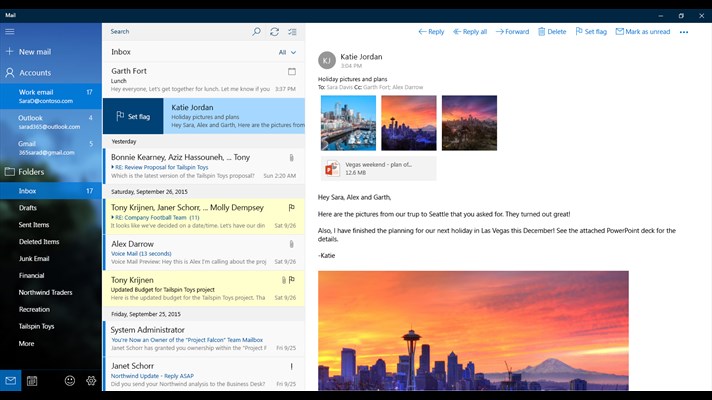This screenshot has height=400, width=712.
Task: Open System Administrator email
Action: pyautogui.click(x=204, y=338)
